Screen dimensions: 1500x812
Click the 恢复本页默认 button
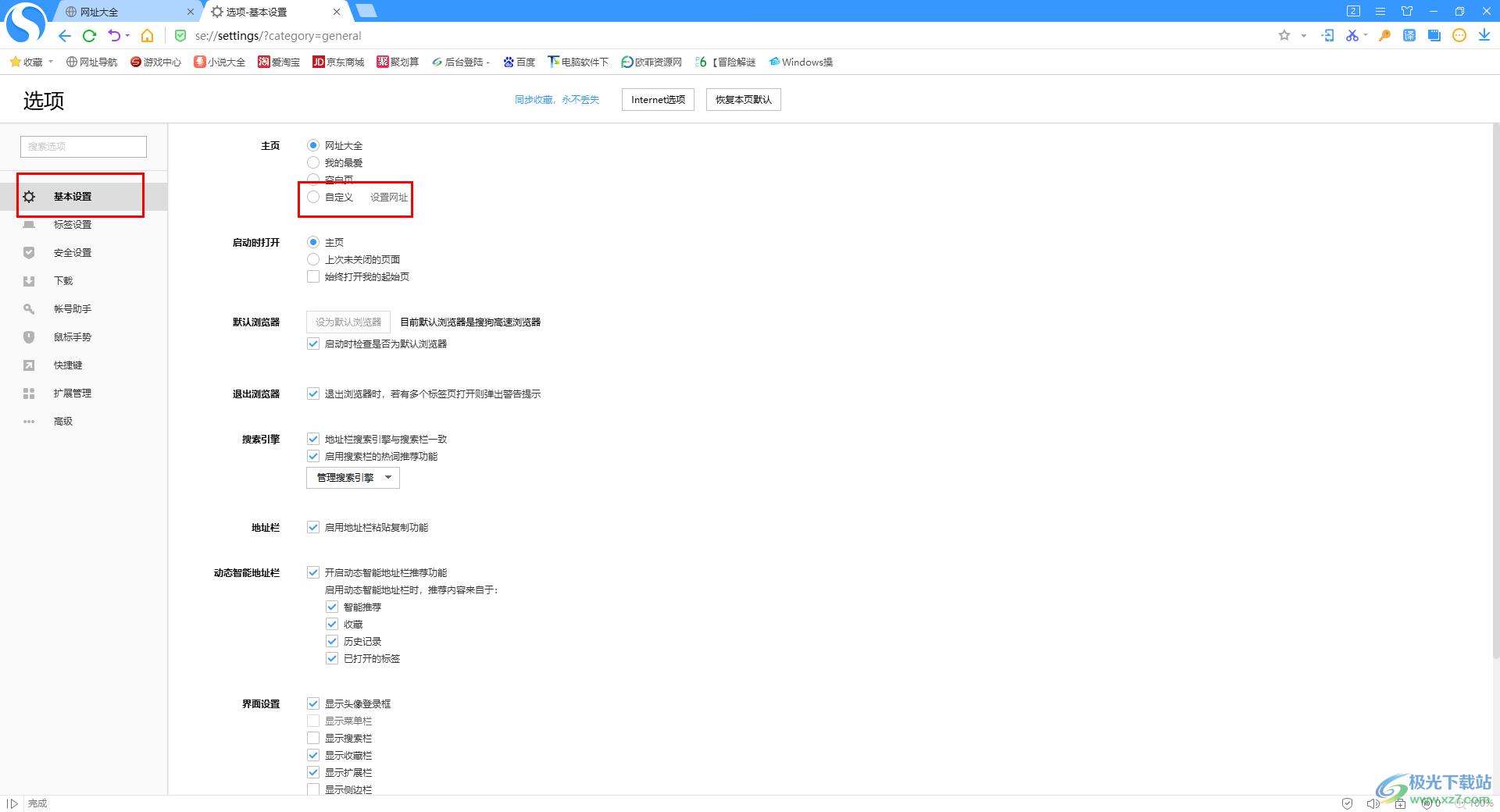click(744, 100)
